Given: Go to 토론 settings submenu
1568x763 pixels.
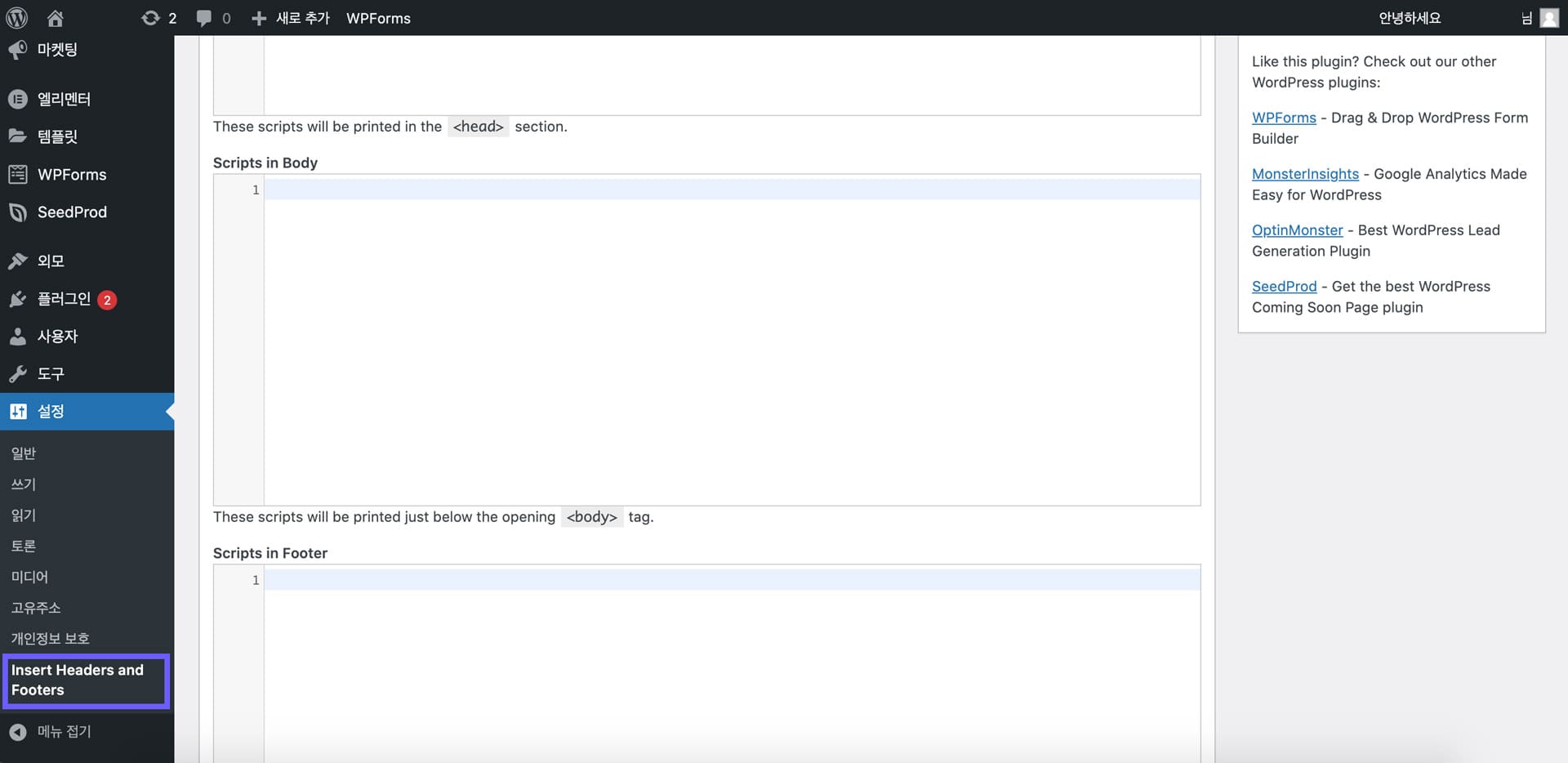Looking at the screenshot, I should tap(24, 546).
